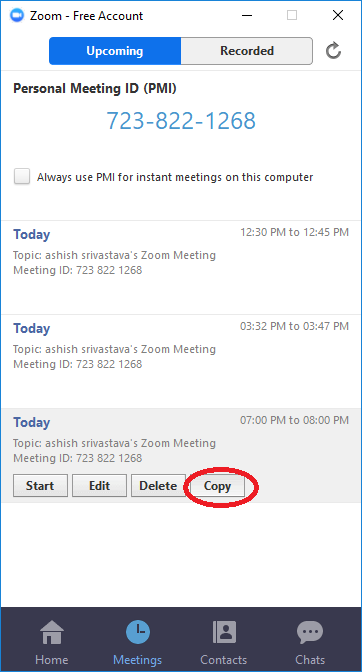Image resolution: width=364 pixels, height=672 pixels.
Task: Enable Always use PMI checkbox
Action: click(22, 177)
